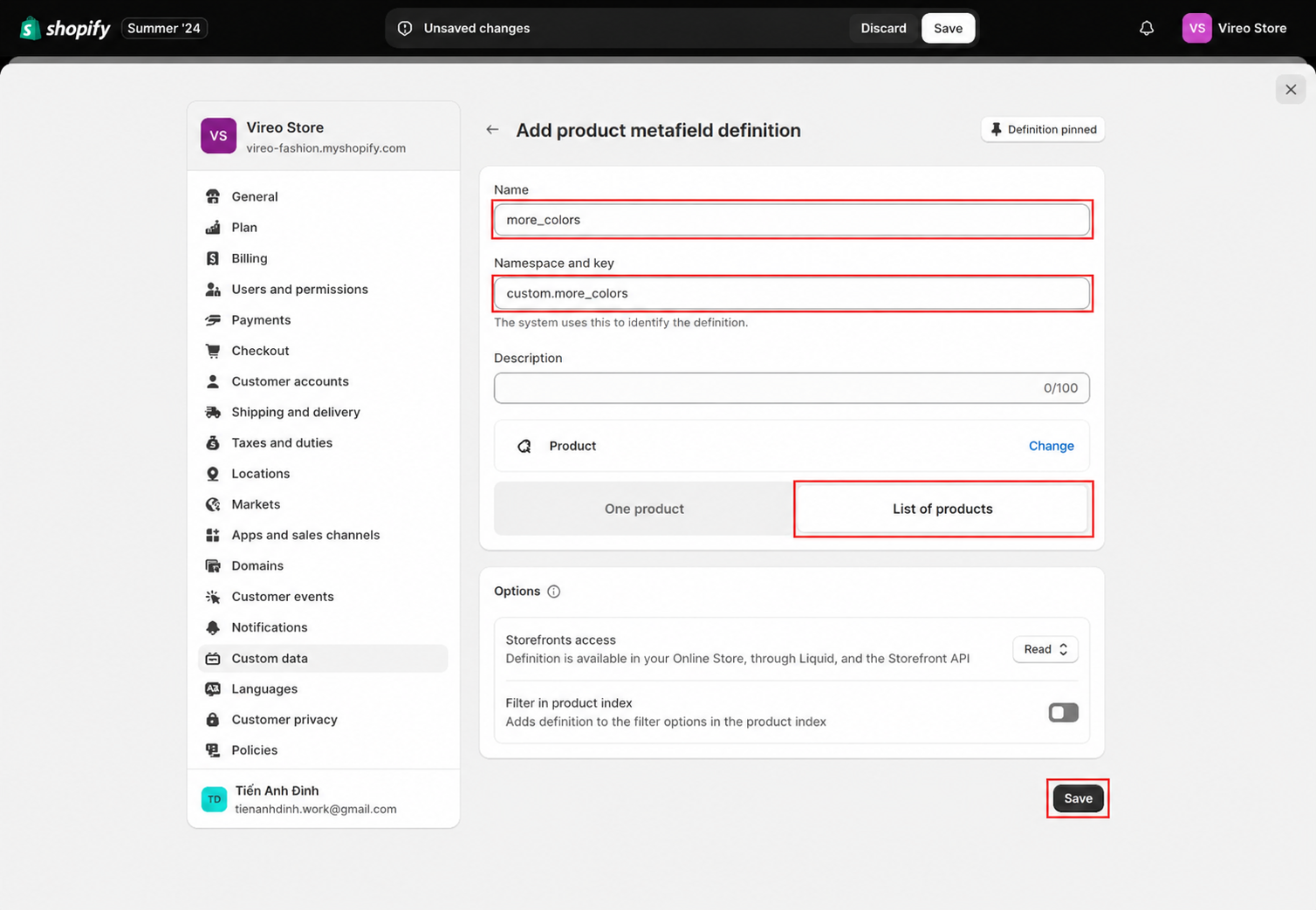This screenshot has height=910, width=1316.
Task: Go back using the left arrow
Action: tap(492, 129)
